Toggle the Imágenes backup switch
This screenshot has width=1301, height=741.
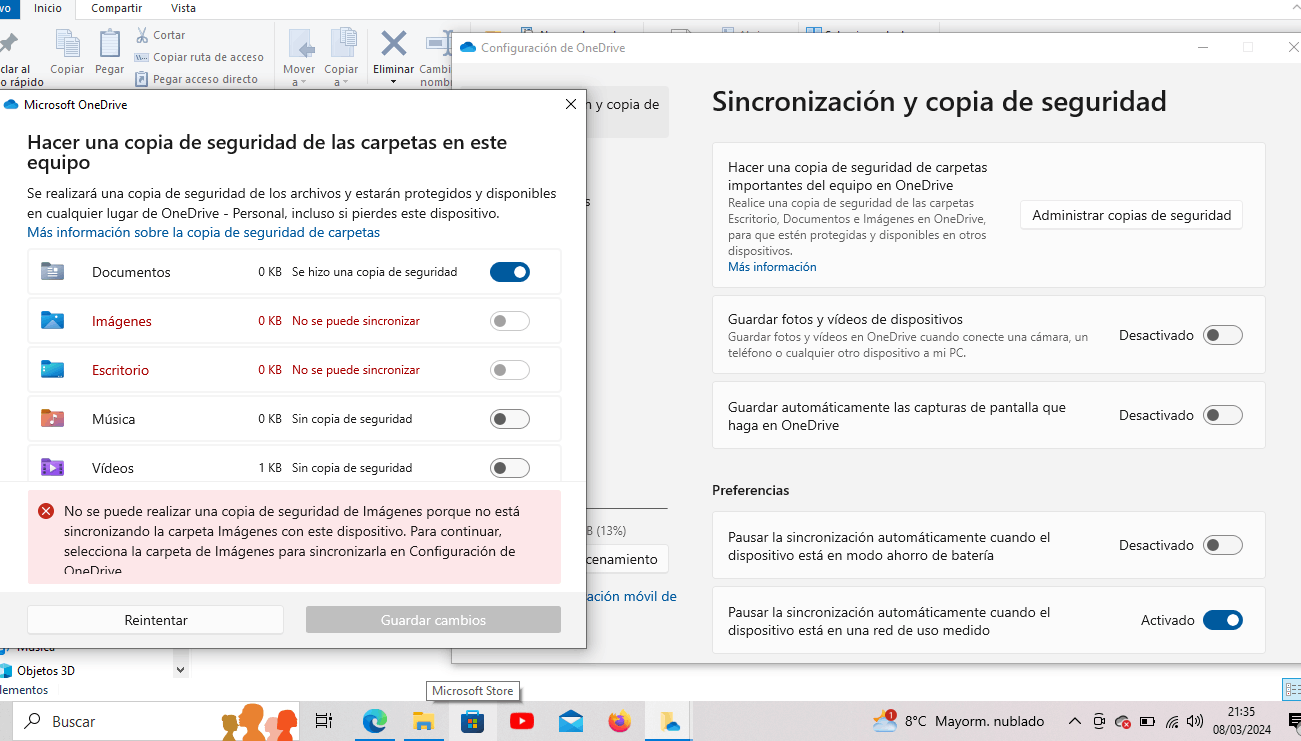point(510,321)
